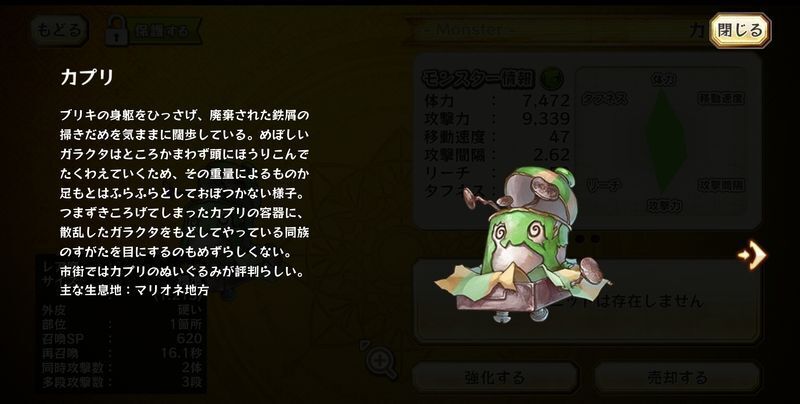Screen dimensions: 800x404
Task: Click the 攻撃間隔 label on radar chart
Action: [x=721, y=184]
